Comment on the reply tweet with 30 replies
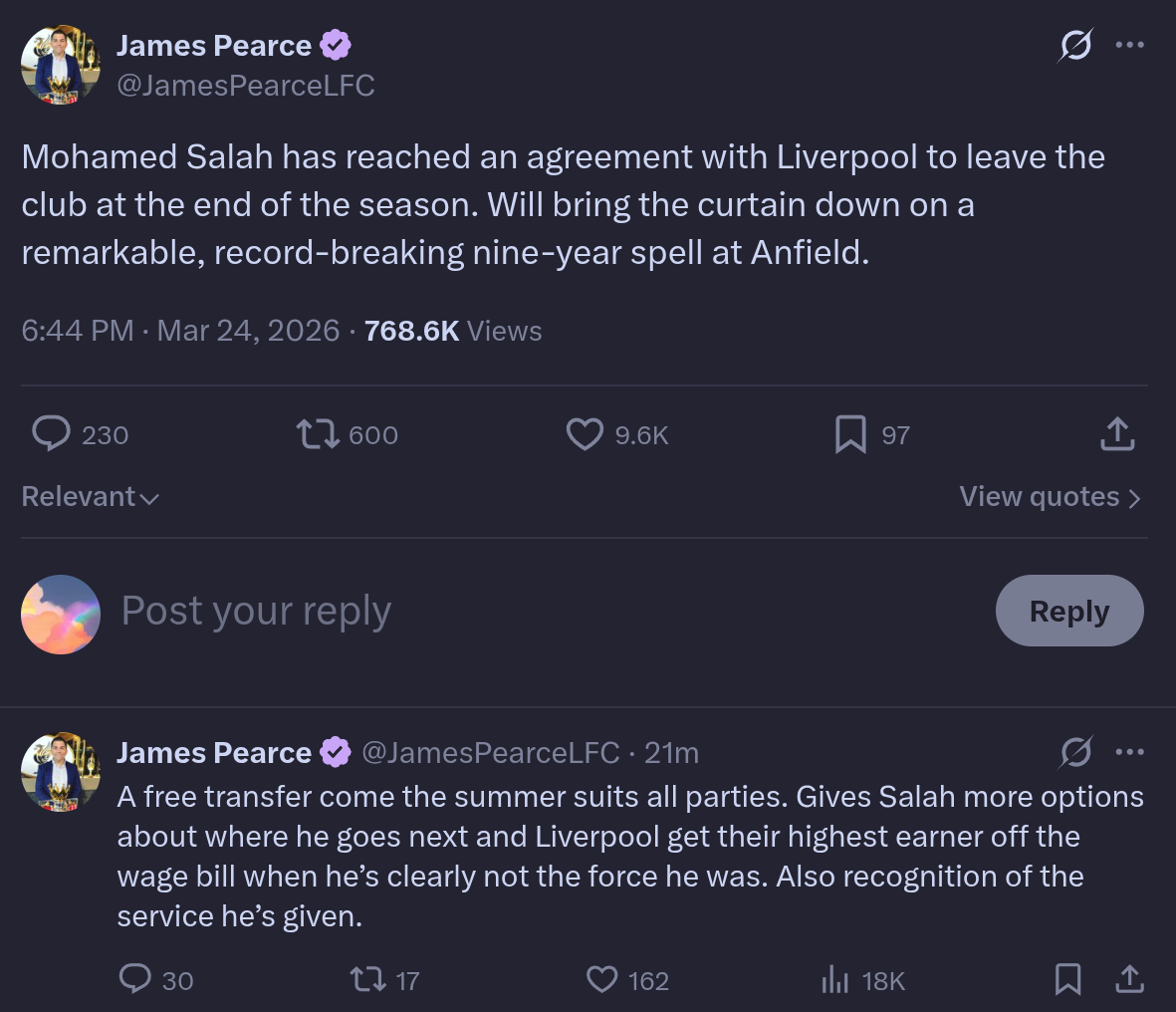The width and height of the screenshot is (1176, 1012). point(135,980)
